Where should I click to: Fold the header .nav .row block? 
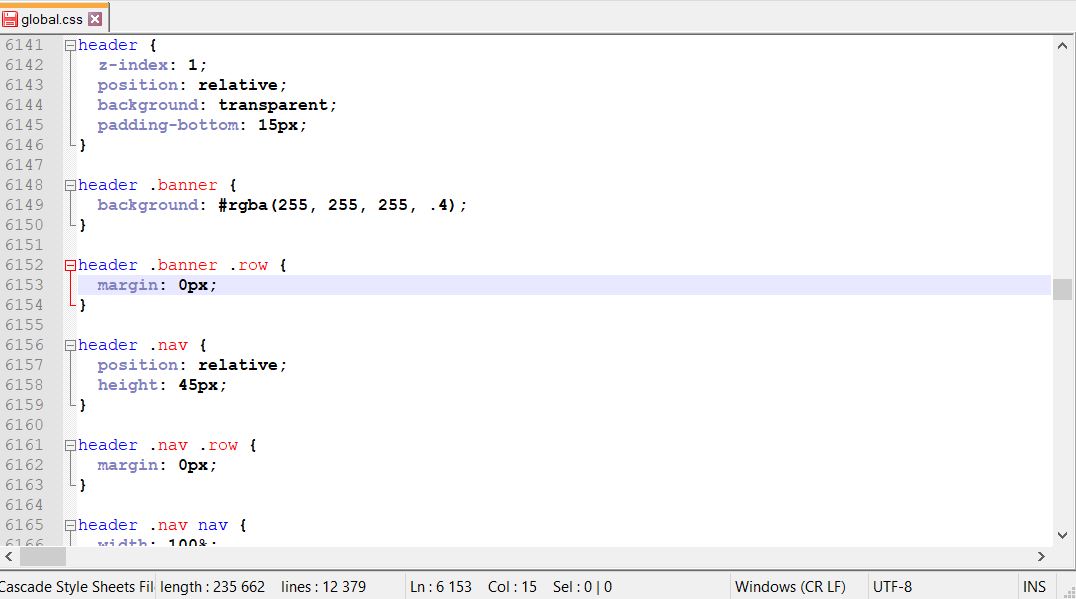click(x=70, y=446)
